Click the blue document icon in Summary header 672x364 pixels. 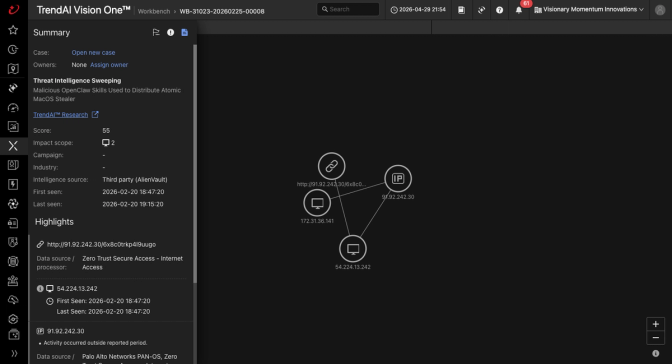185,33
